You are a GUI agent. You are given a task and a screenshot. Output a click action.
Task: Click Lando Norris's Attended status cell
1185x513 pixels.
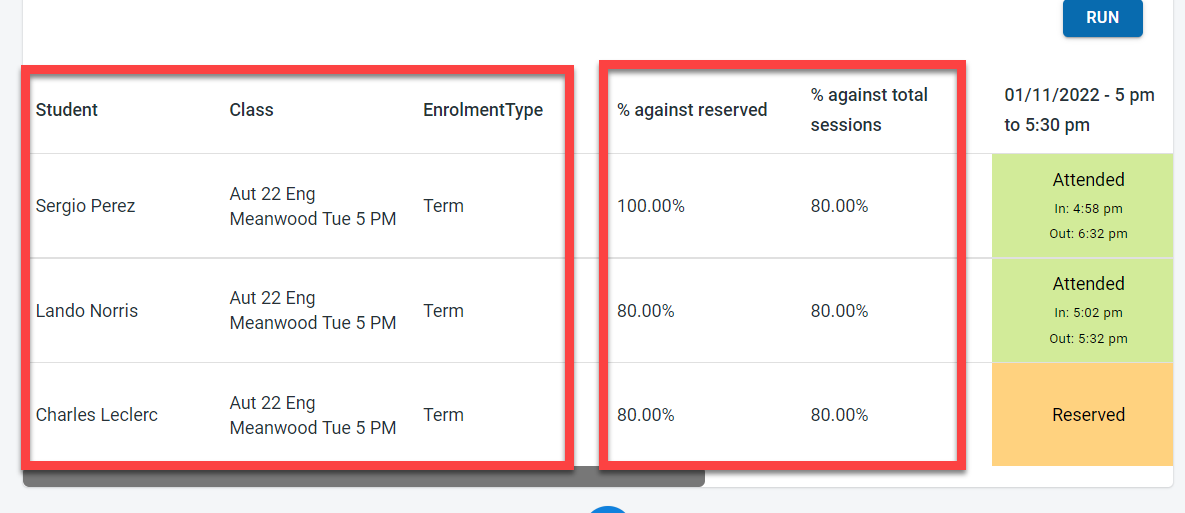click(x=1082, y=310)
